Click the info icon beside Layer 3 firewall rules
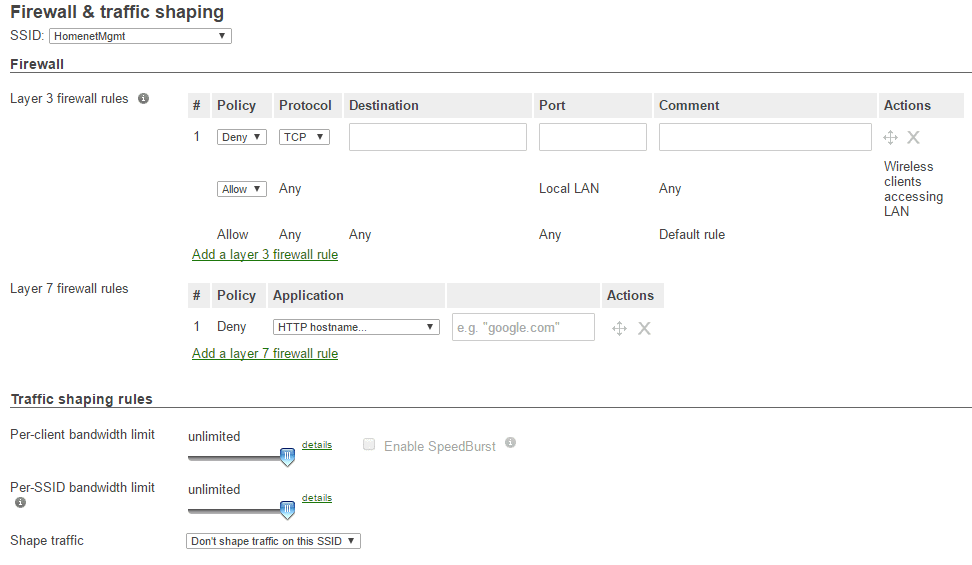The image size is (972, 565). coord(143,99)
